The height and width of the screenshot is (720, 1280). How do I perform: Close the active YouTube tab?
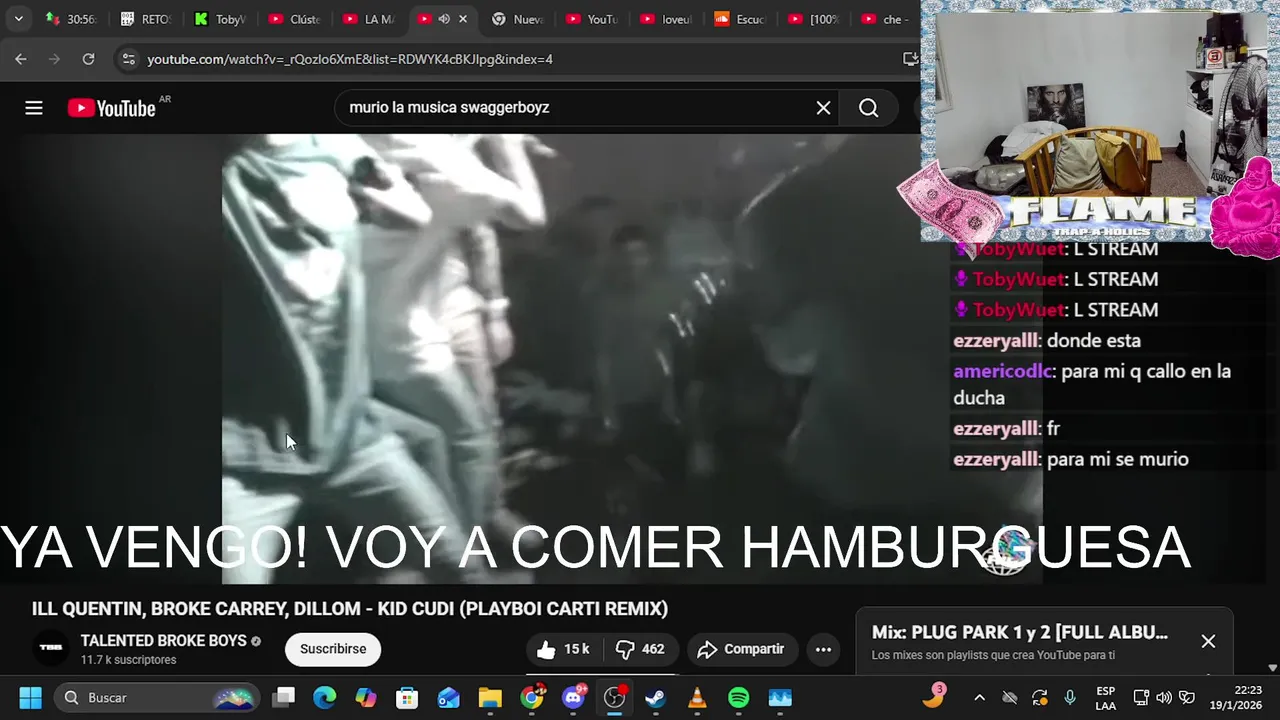click(x=462, y=19)
